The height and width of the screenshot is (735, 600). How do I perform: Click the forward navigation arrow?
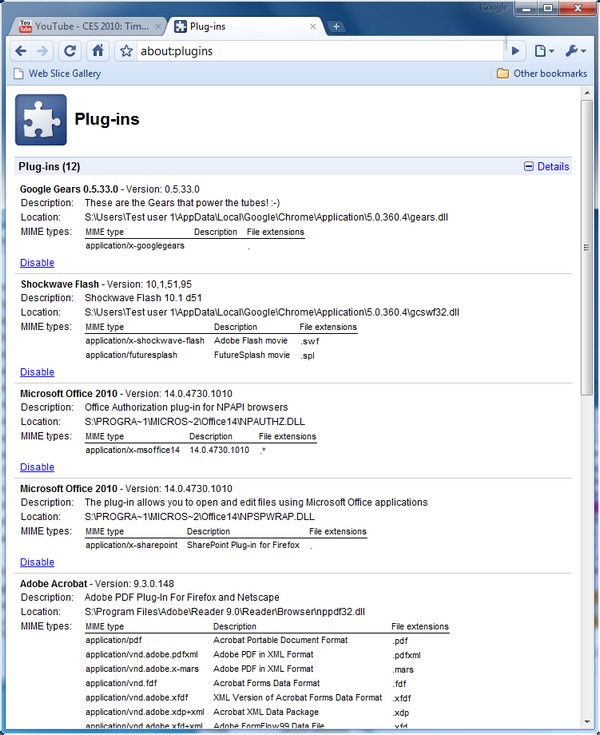[x=42, y=51]
